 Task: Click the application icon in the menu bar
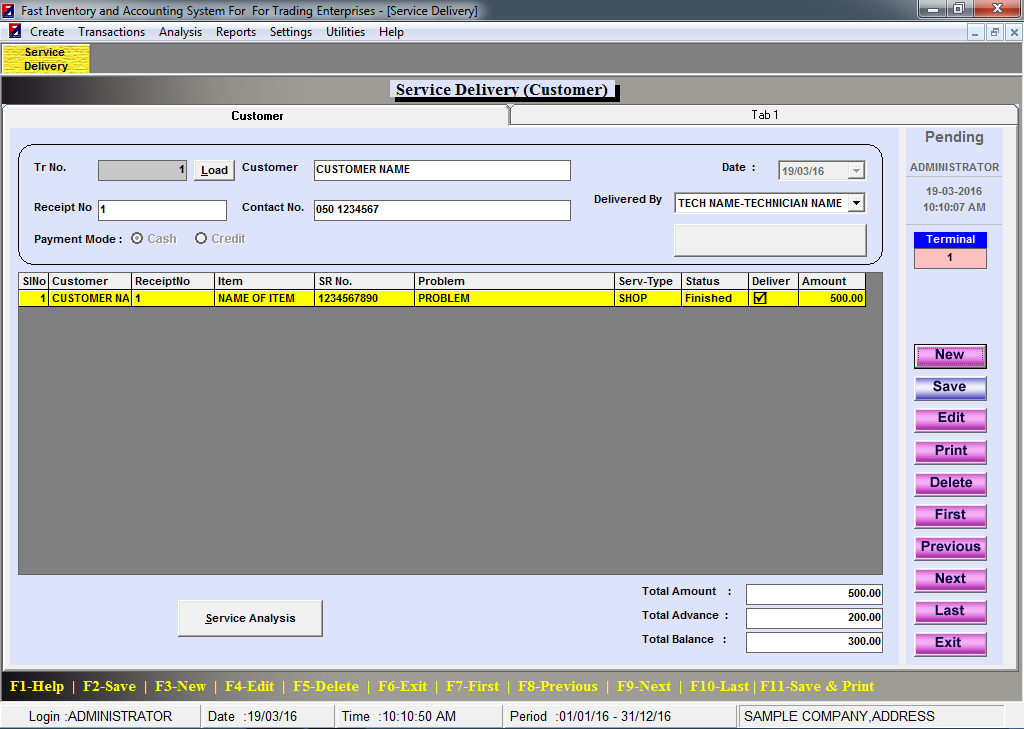15,32
